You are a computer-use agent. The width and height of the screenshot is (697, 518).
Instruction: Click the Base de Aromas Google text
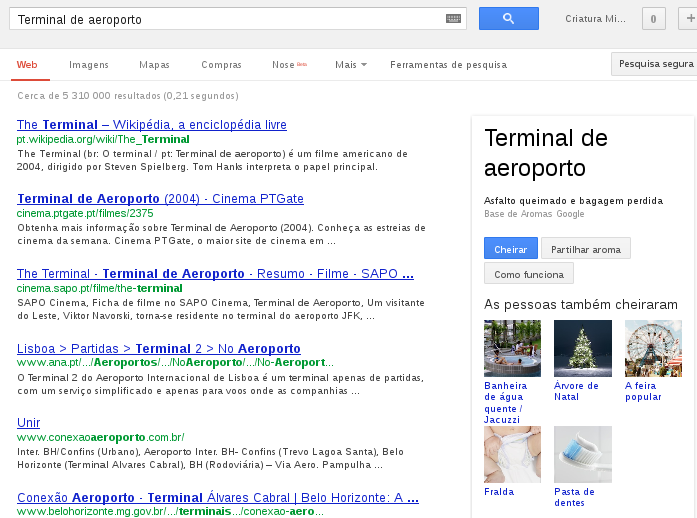pos(534,214)
